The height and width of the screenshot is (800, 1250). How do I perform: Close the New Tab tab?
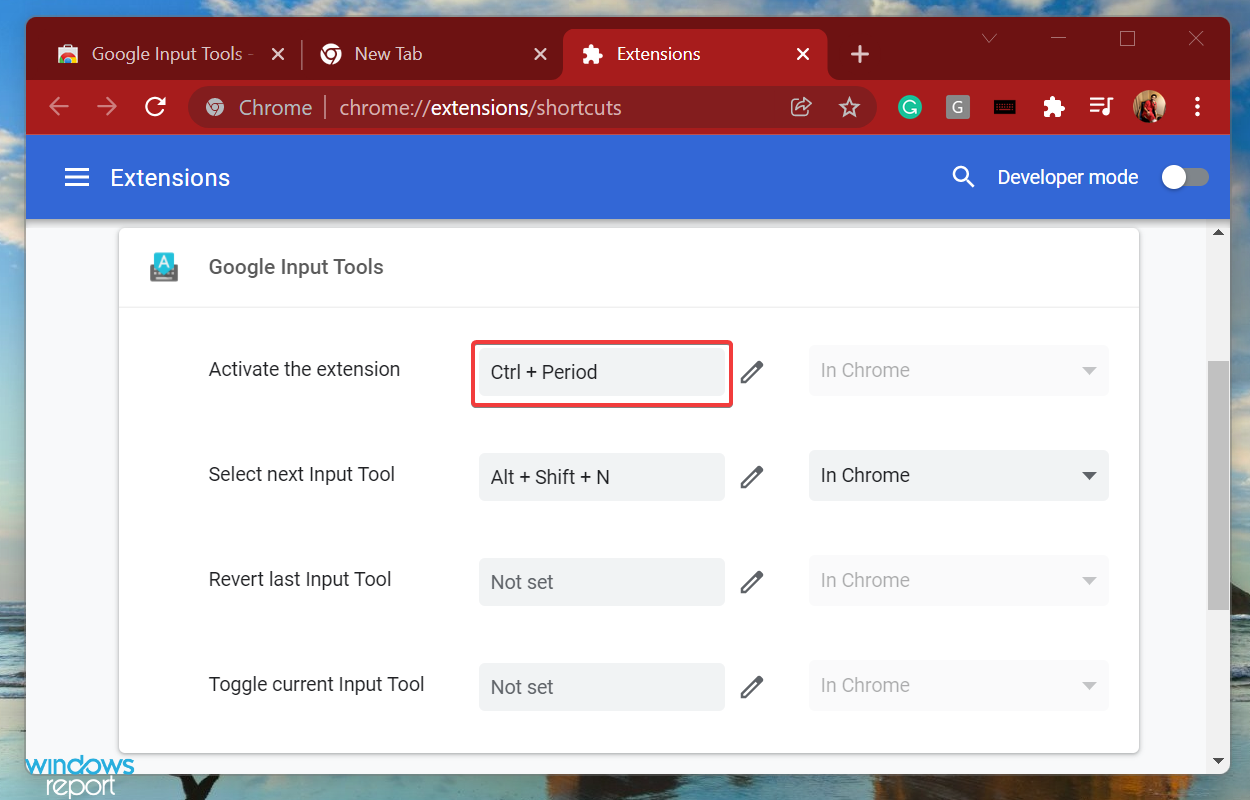click(541, 54)
